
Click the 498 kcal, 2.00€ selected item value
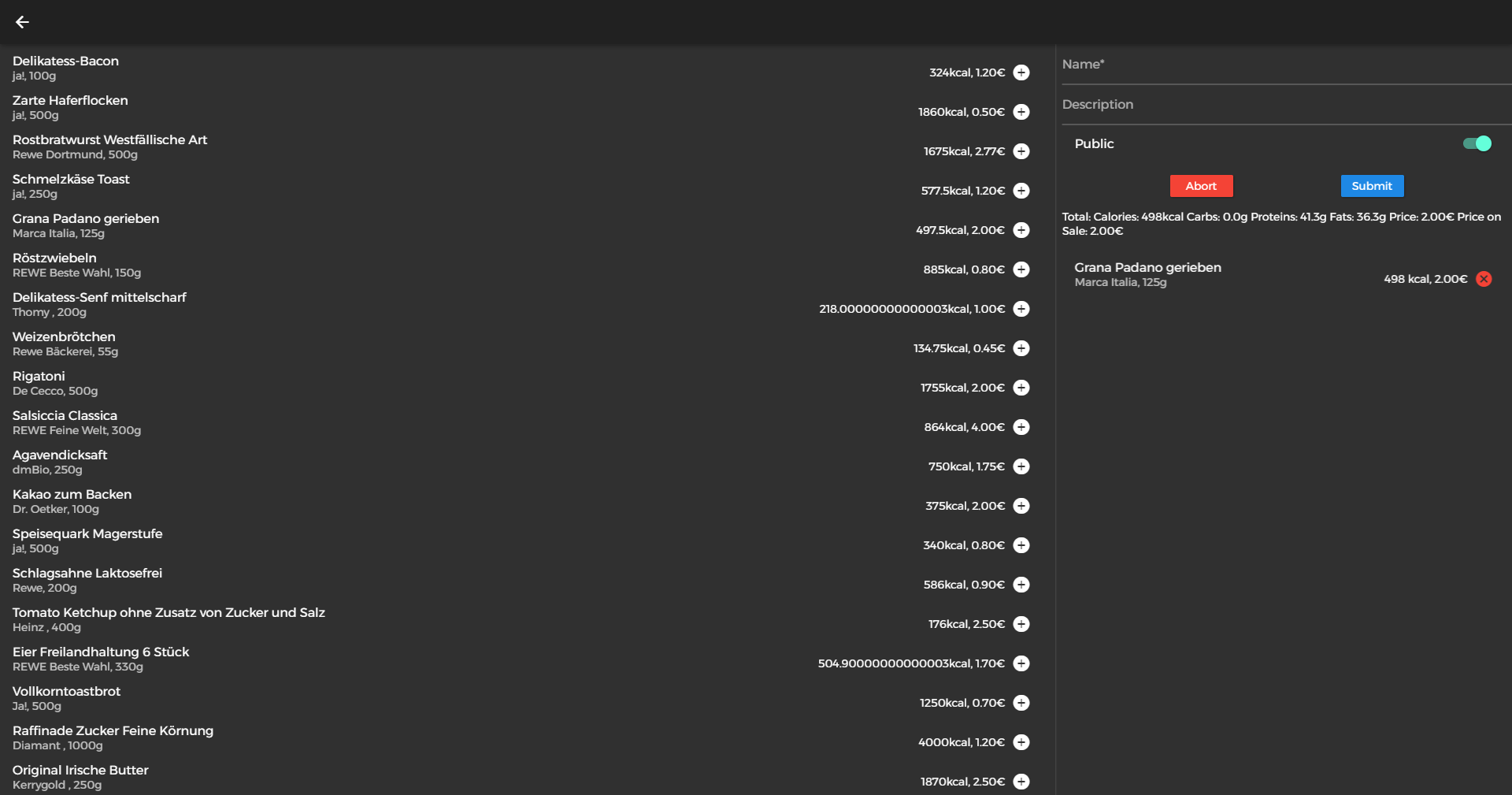[x=1426, y=279]
